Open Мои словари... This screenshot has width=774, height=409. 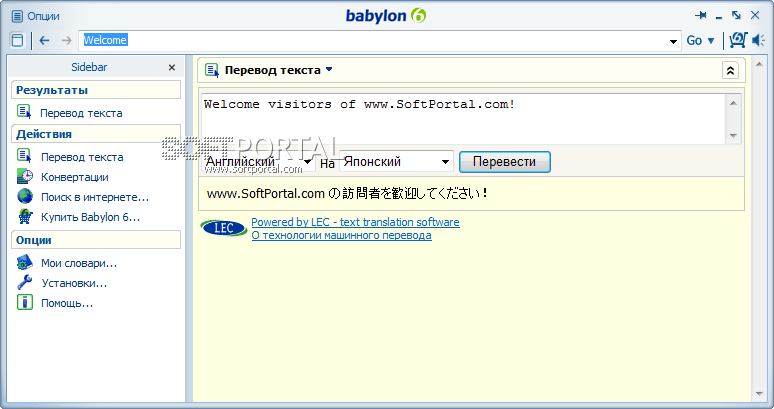(x=79, y=263)
